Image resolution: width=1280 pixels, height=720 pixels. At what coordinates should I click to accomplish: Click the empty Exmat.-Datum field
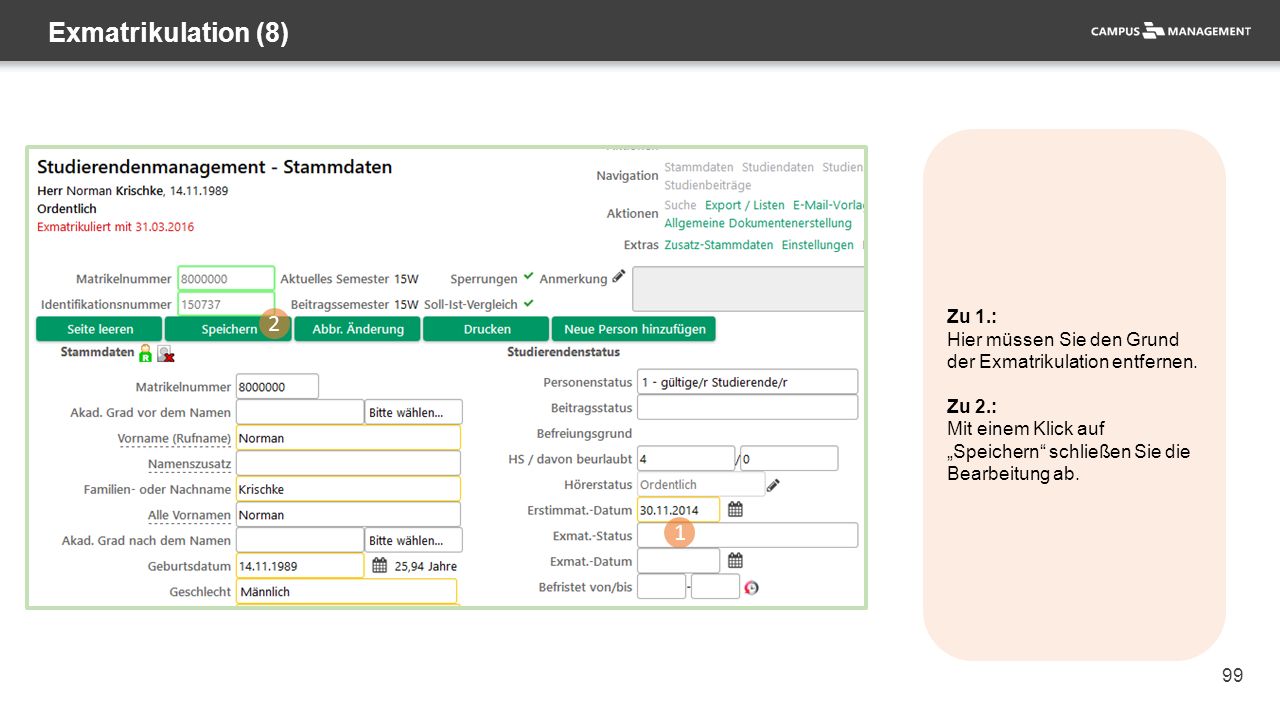(x=678, y=560)
